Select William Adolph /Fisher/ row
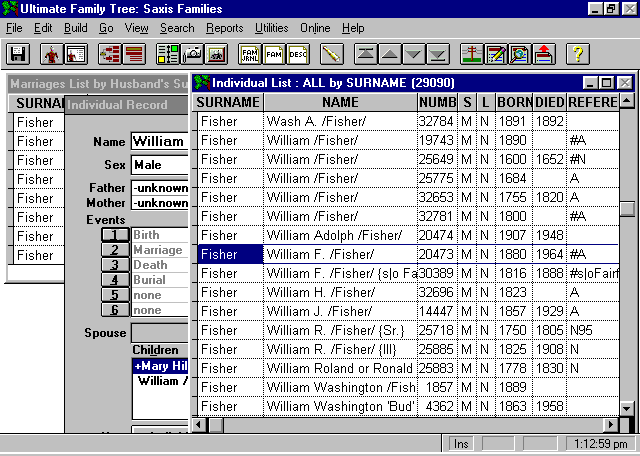Screen dimensions: 640x456 (x=408, y=235)
